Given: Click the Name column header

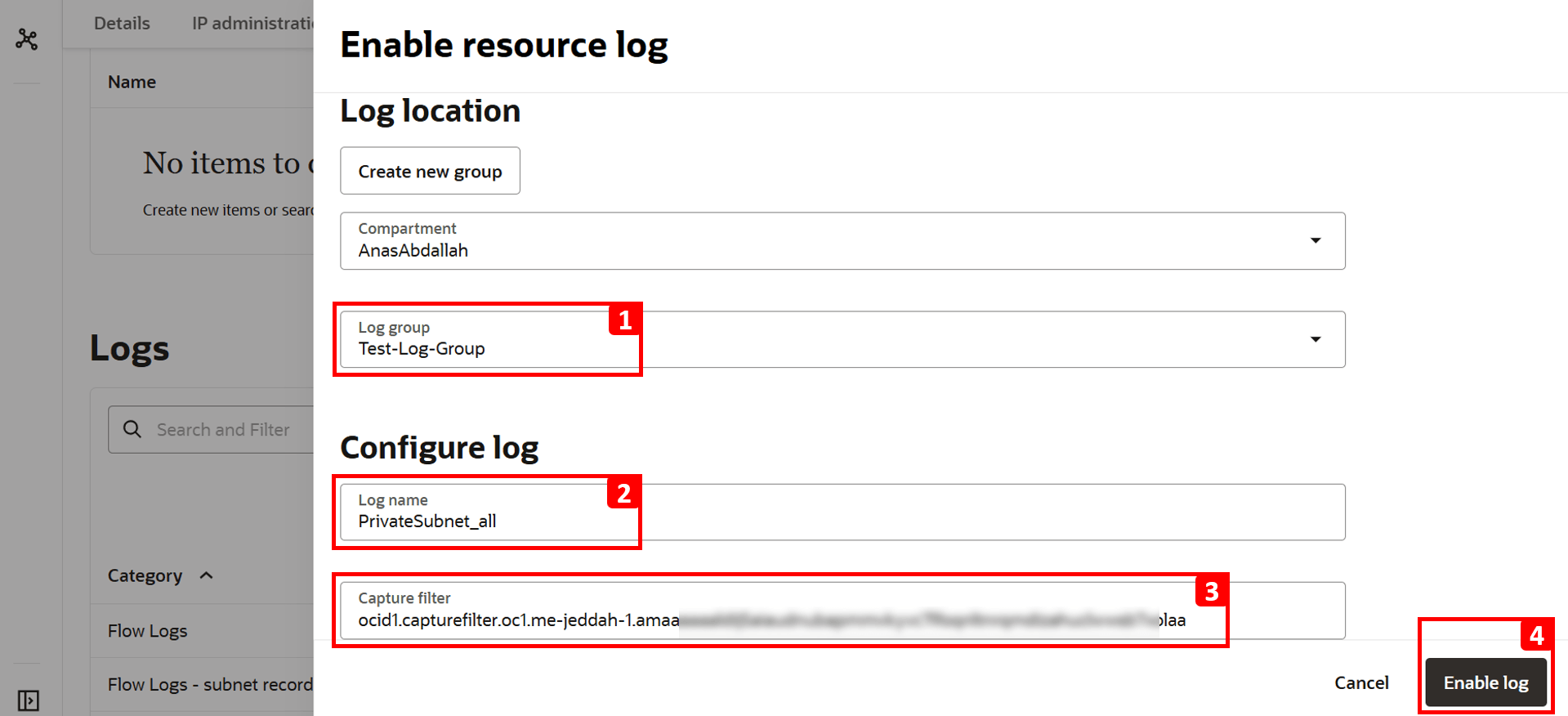Looking at the screenshot, I should click(x=132, y=82).
